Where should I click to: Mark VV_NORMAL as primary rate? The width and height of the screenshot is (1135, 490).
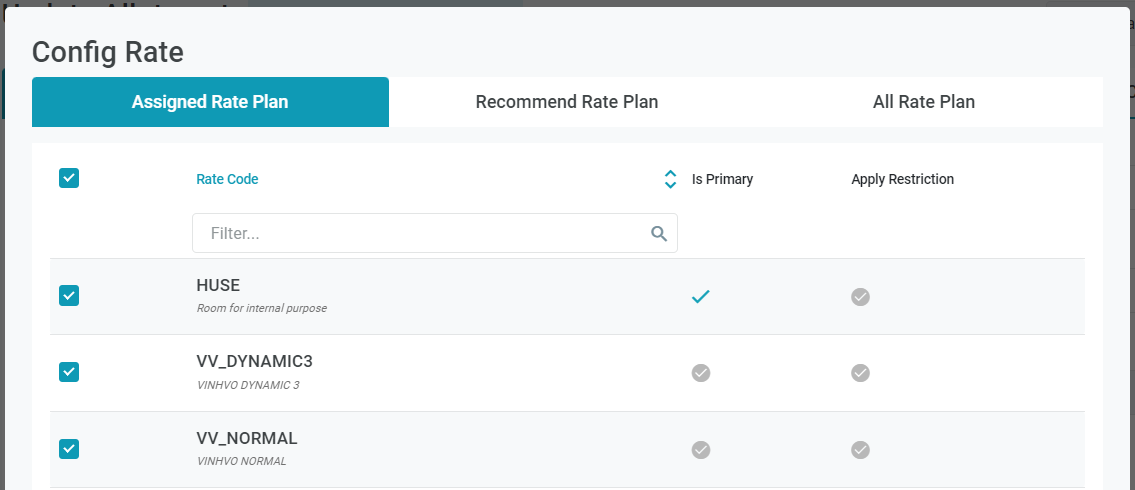pyautogui.click(x=701, y=450)
